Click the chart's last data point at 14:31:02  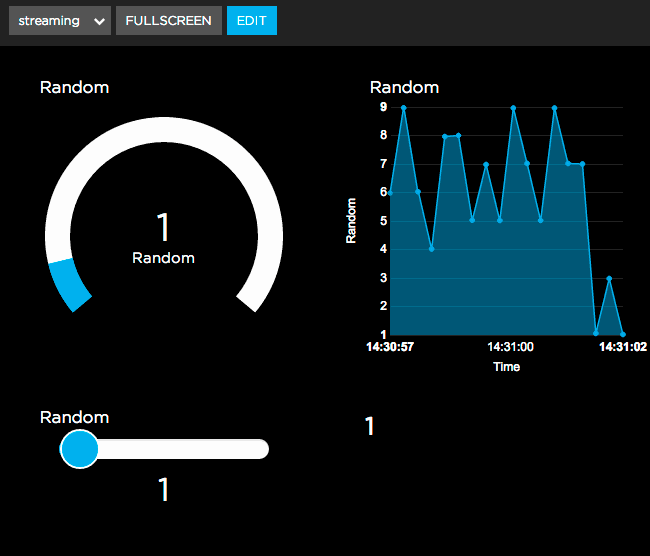point(622,333)
